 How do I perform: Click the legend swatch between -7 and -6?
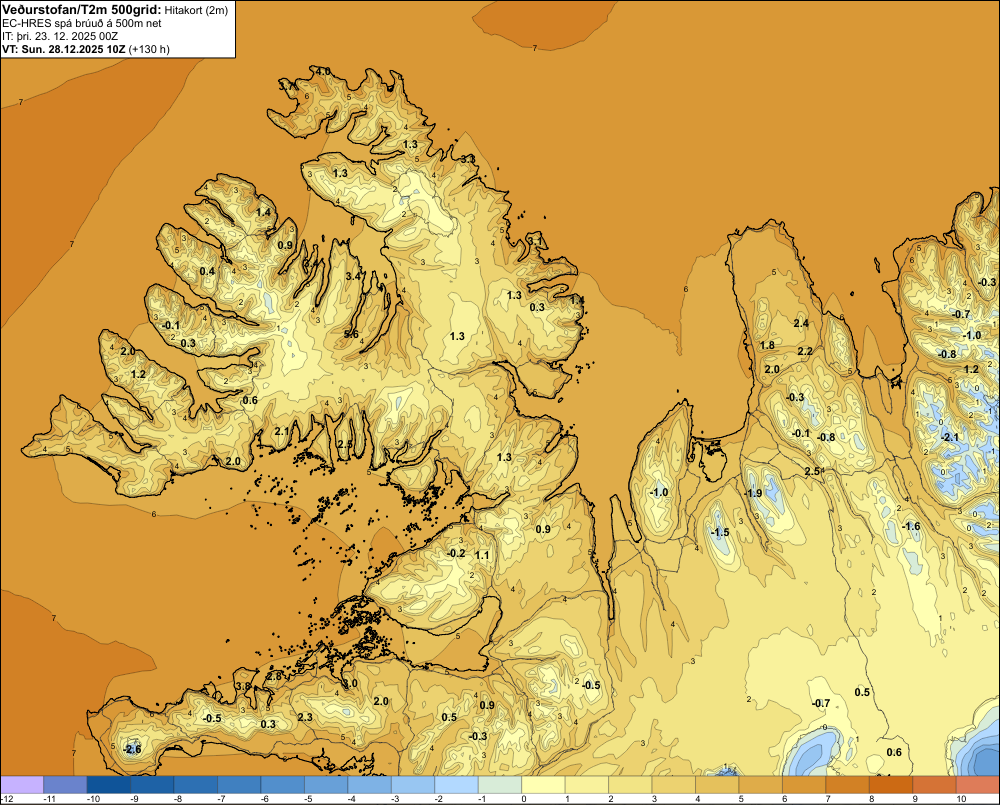click(x=239, y=785)
